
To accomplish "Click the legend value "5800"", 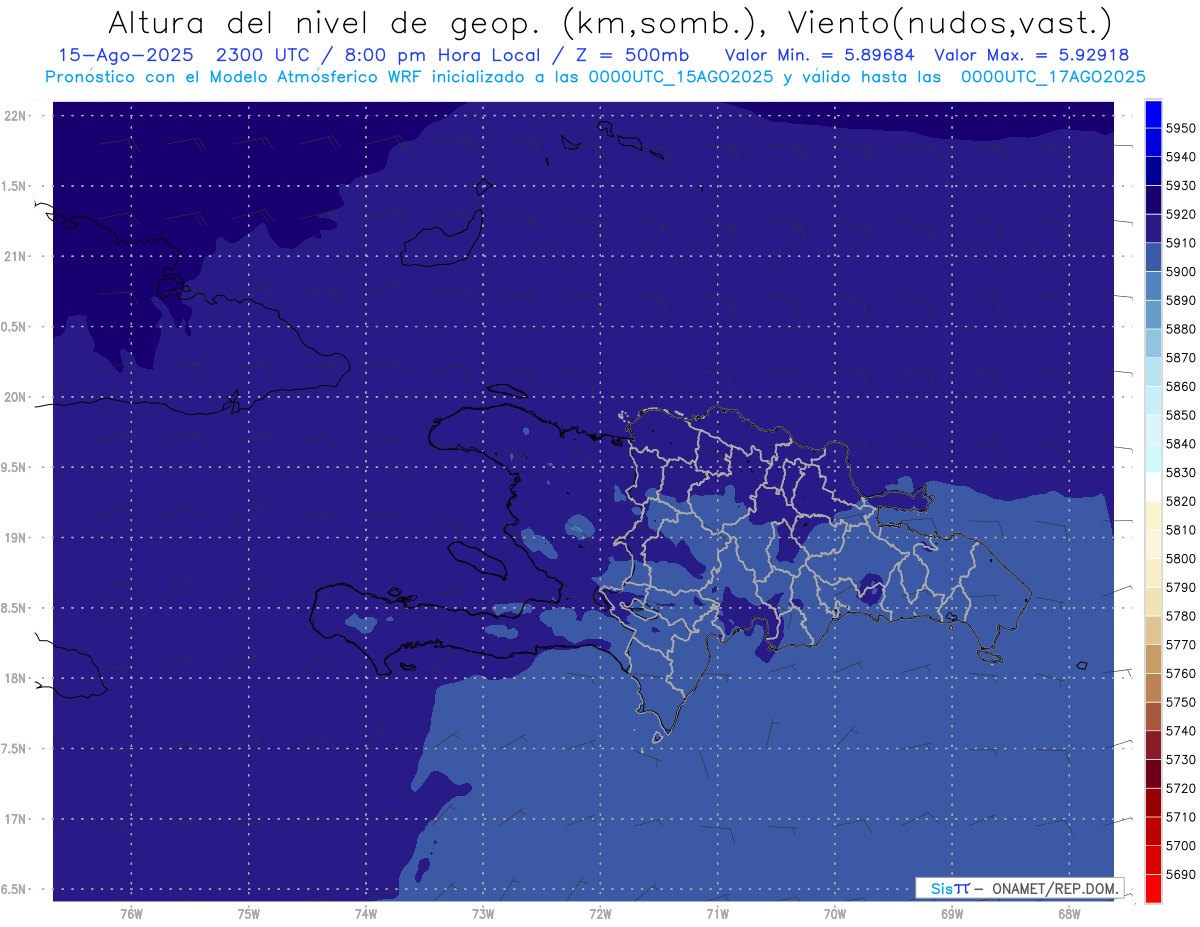I will tap(1180, 559).
